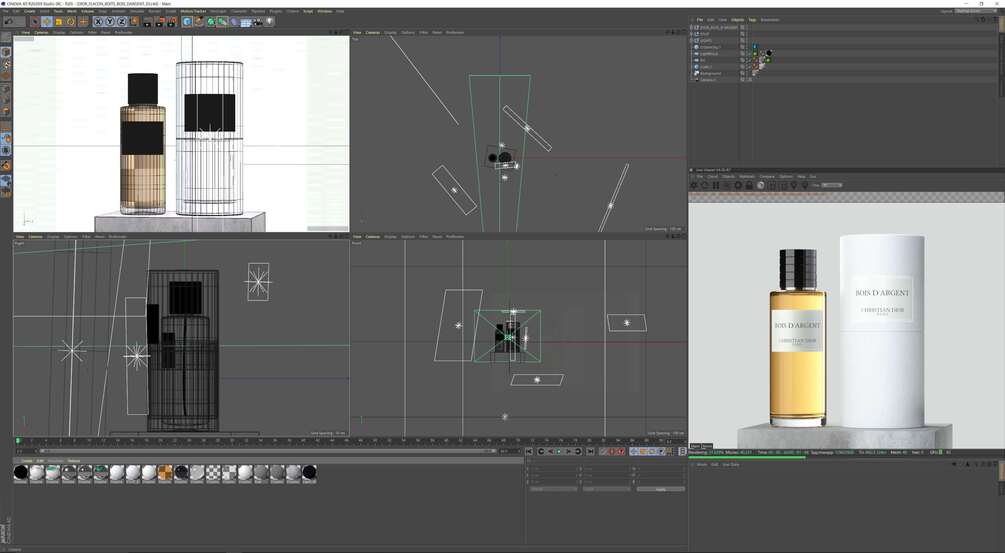Click the Undo arrow icon in top toolbar
1005x553 pixels.
10,21
